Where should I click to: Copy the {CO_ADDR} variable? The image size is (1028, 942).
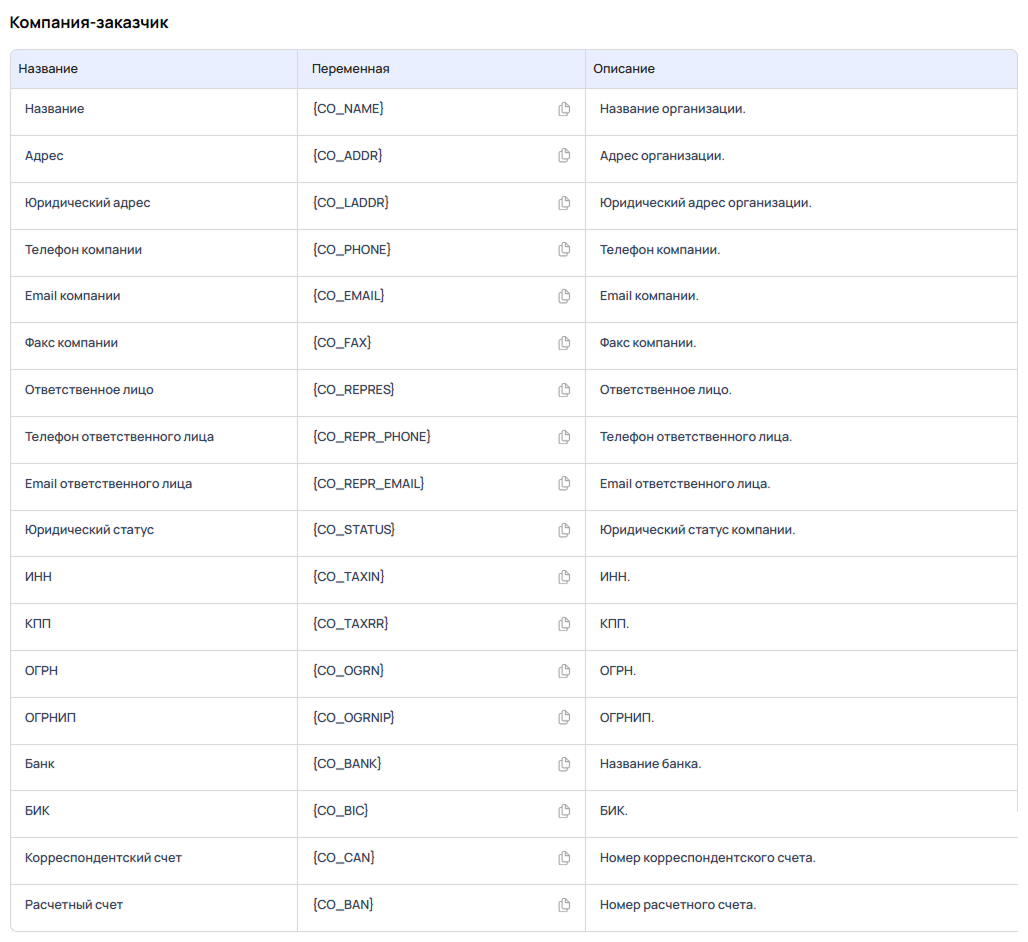pyautogui.click(x=564, y=156)
